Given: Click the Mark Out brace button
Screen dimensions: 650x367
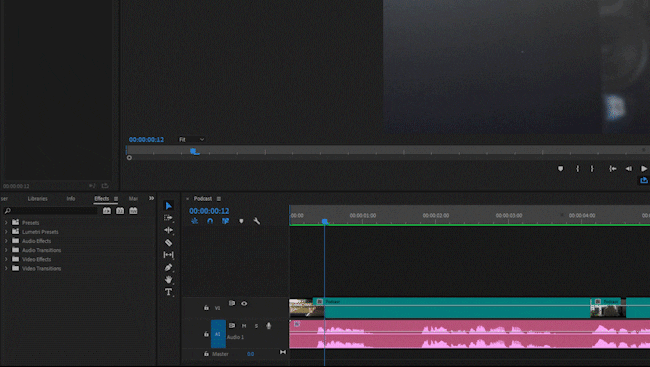Looking at the screenshot, I should point(592,168).
